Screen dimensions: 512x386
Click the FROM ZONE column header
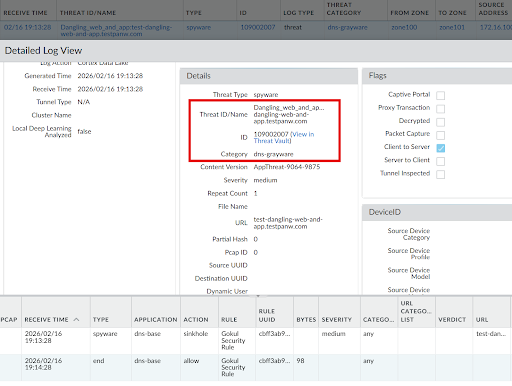(409, 13)
